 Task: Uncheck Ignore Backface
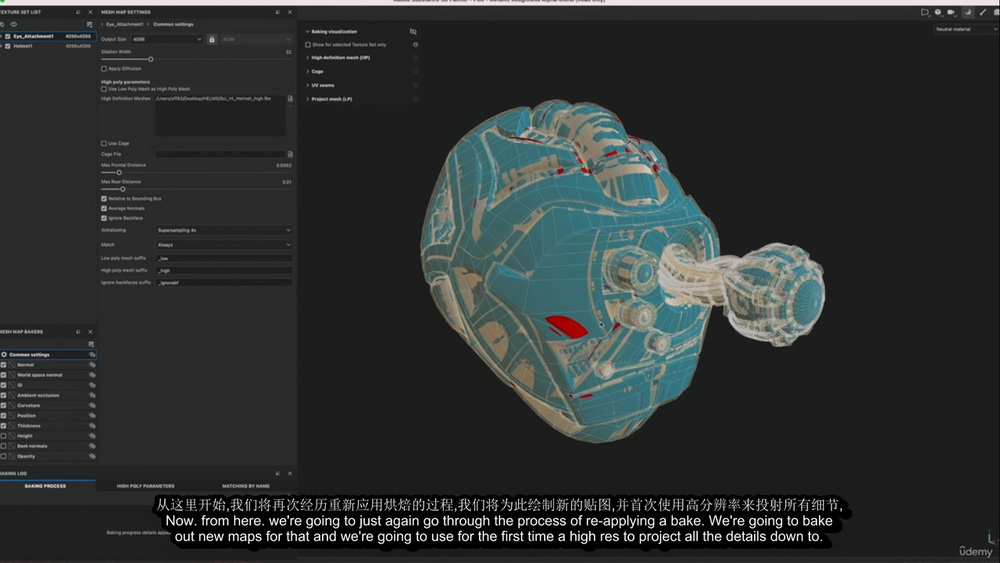click(x=104, y=218)
